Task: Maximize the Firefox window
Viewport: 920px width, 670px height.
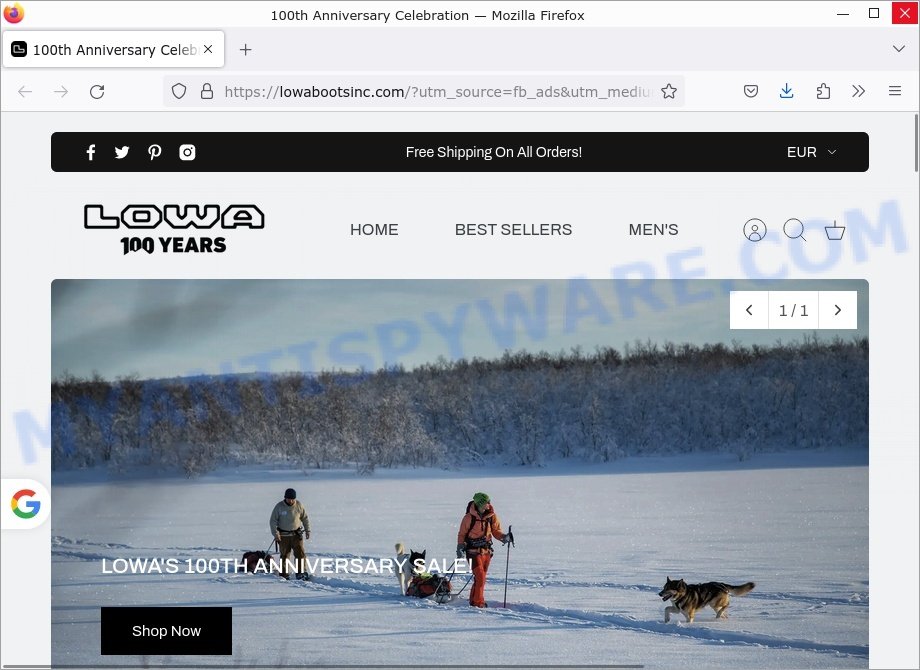Action: pos(874,13)
